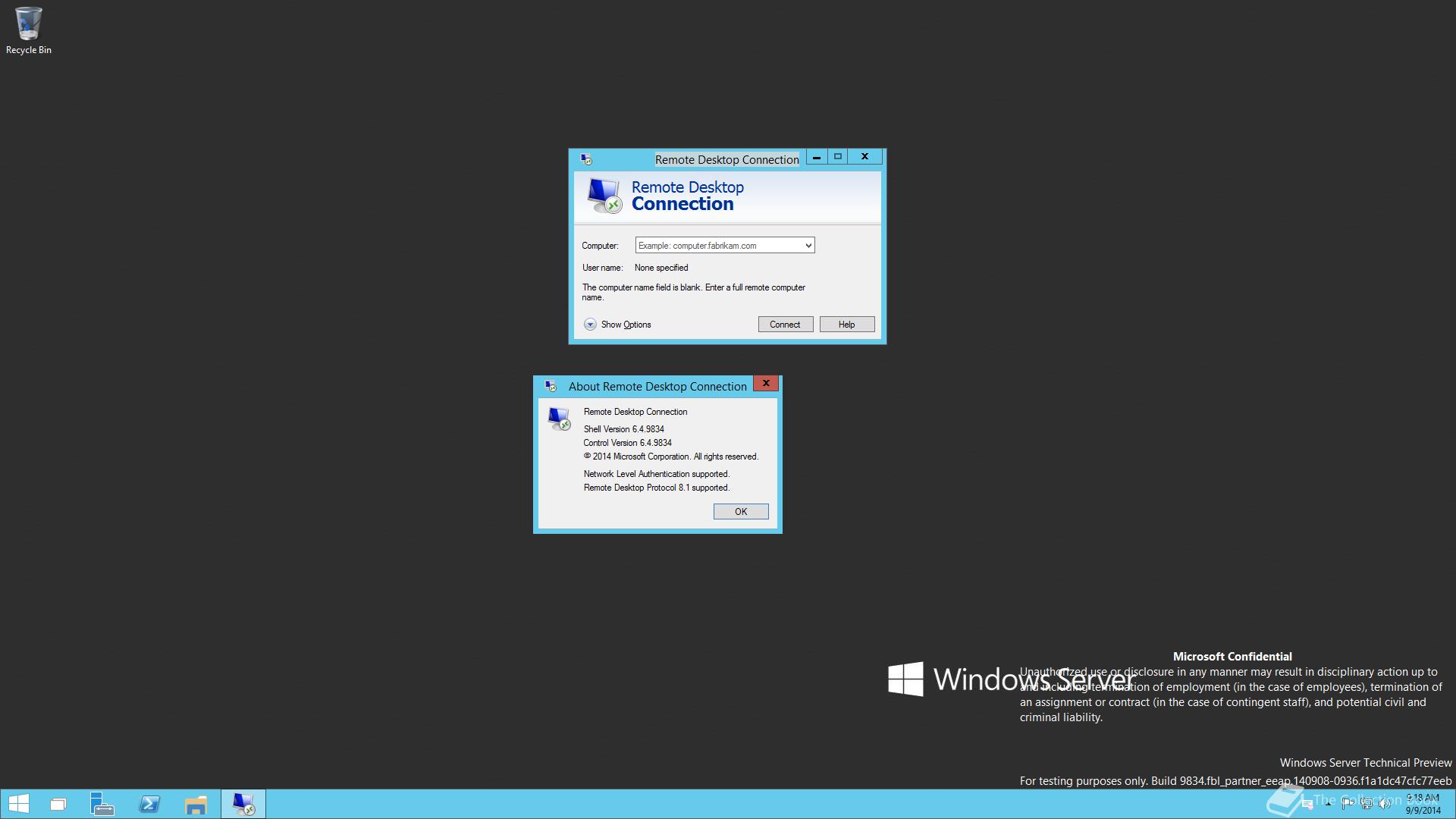Minimize the Remote Desktop Connection window
The width and height of the screenshot is (1456, 819).
click(817, 157)
